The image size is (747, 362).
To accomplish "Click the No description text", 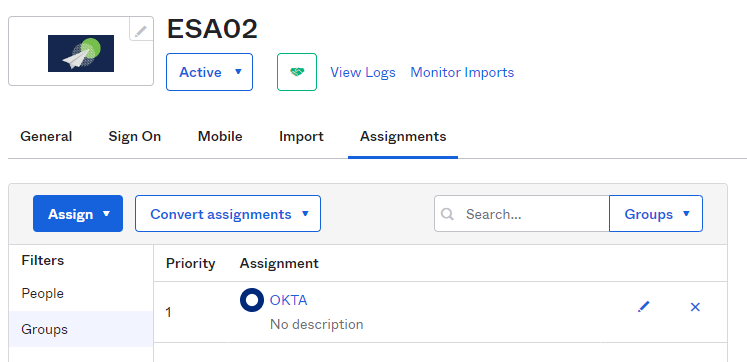I will tap(316, 324).
